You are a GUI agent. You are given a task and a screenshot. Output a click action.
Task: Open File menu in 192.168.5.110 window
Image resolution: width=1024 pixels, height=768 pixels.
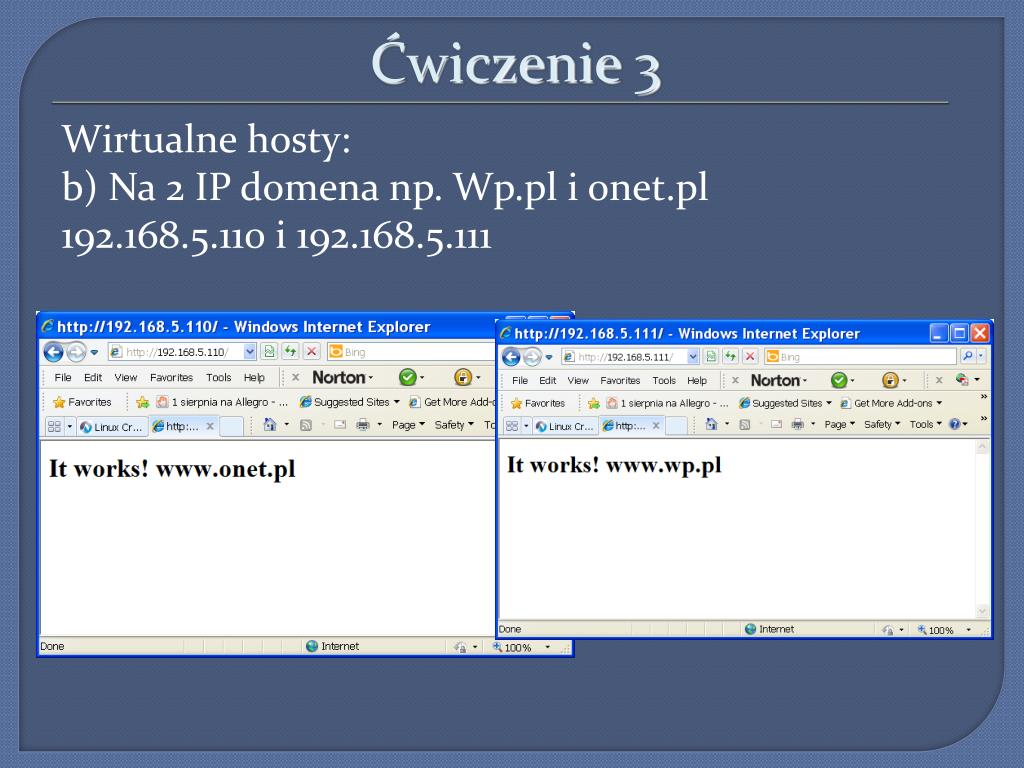click(x=63, y=377)
